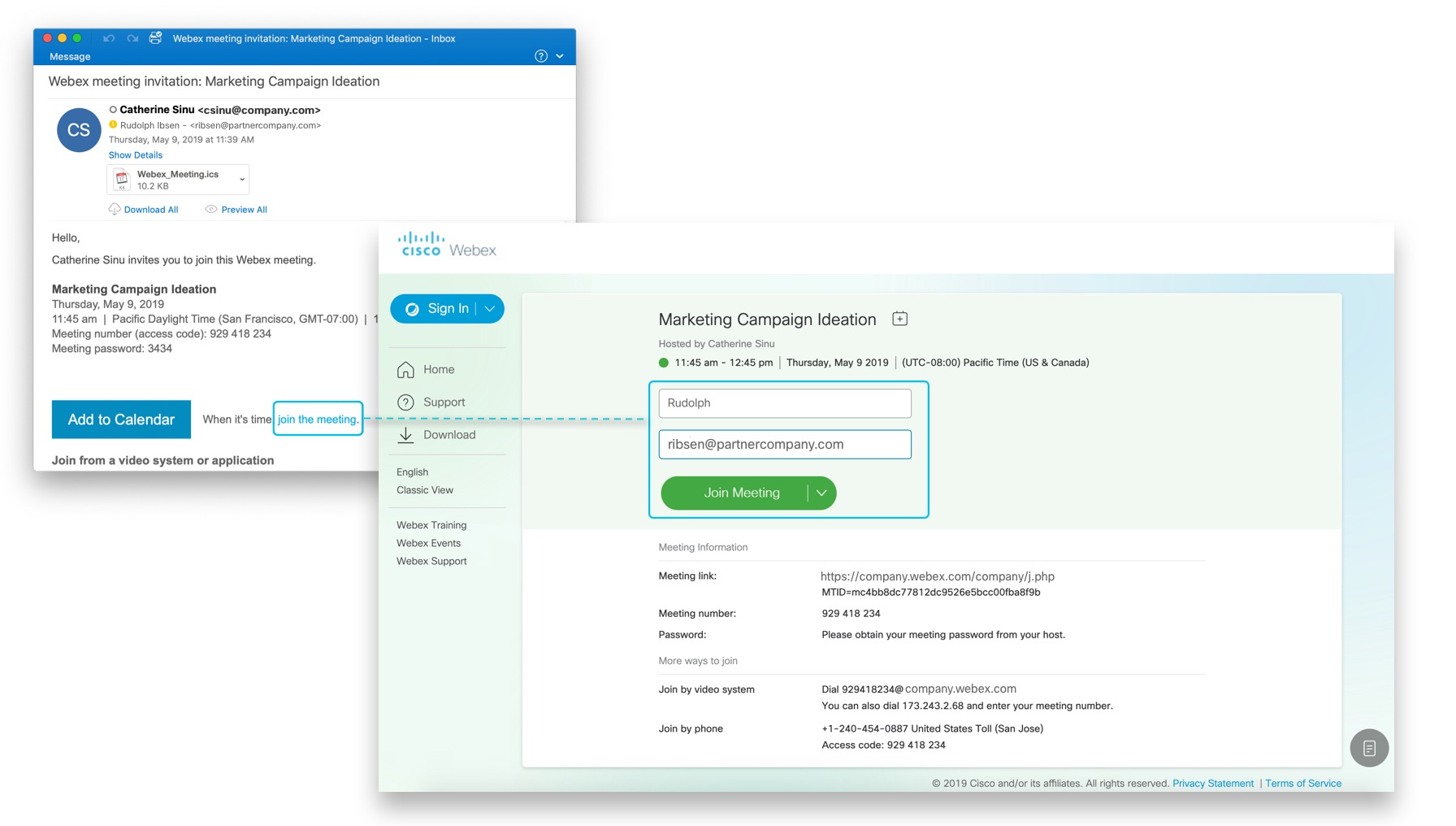Click the sender email csinu@company.com

pyautogui.click(x=259, y=111)
